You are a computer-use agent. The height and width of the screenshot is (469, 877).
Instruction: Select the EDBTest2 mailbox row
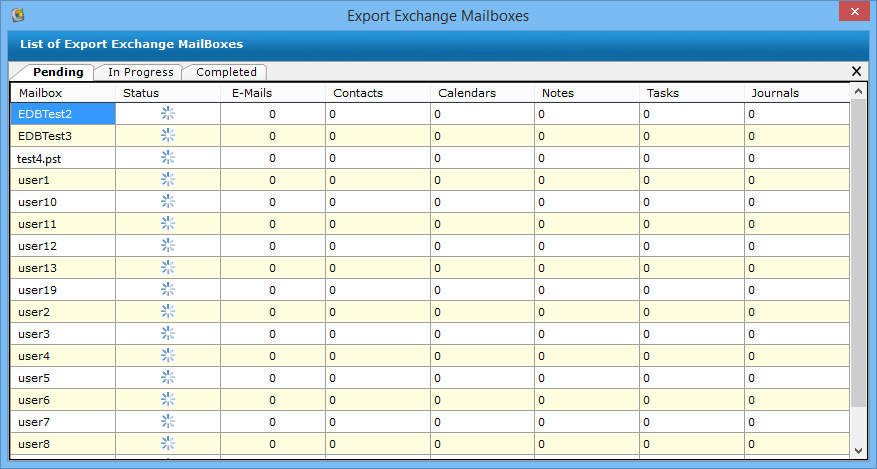click(63, 114)
